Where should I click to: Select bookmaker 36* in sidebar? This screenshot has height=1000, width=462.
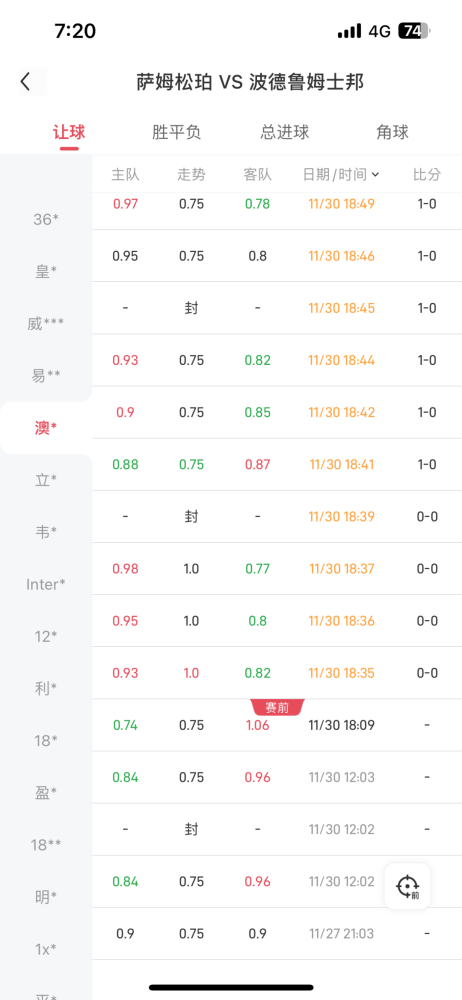[46, 219]
